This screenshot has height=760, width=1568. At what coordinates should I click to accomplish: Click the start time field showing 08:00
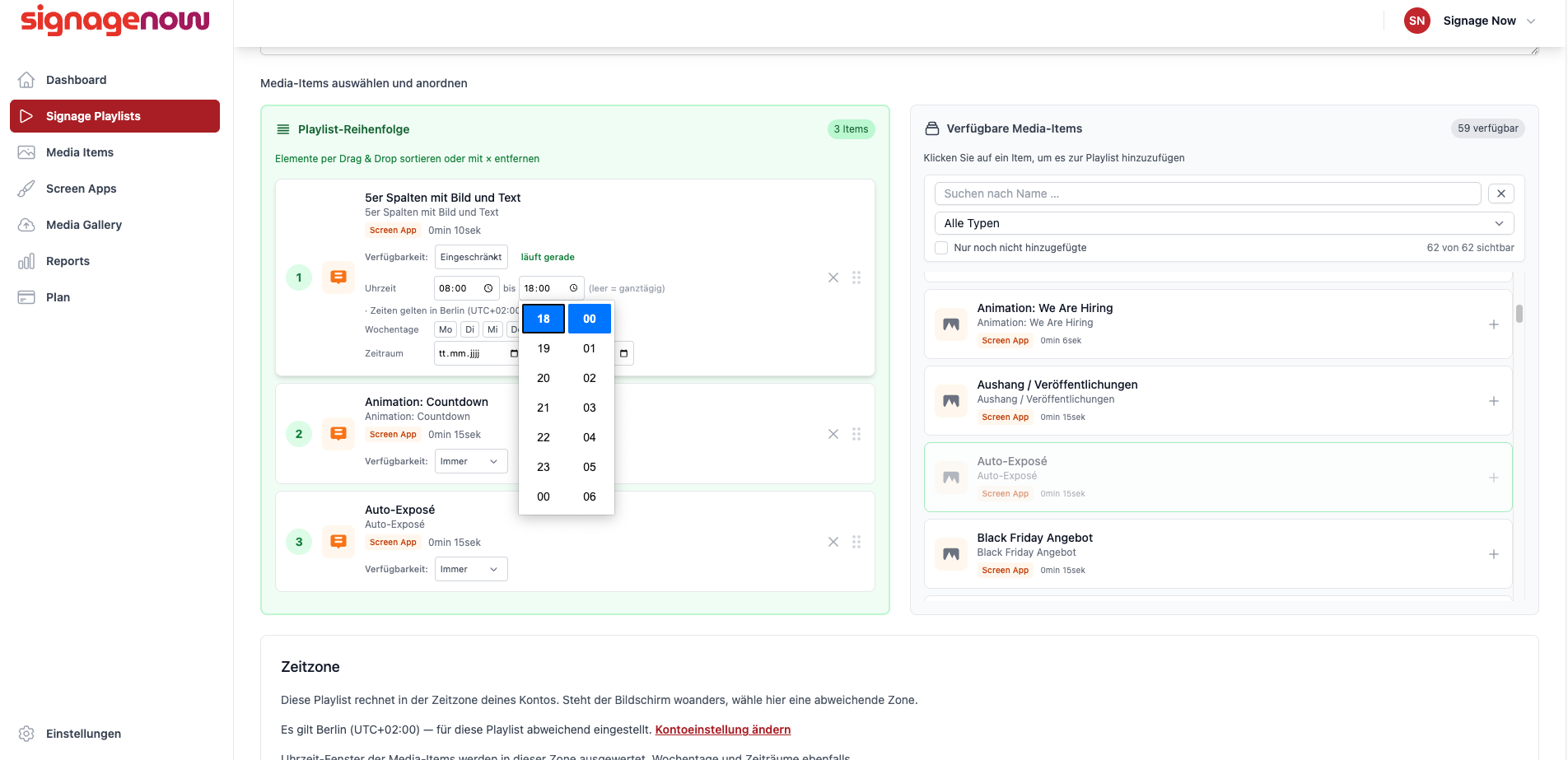(466, 288)
